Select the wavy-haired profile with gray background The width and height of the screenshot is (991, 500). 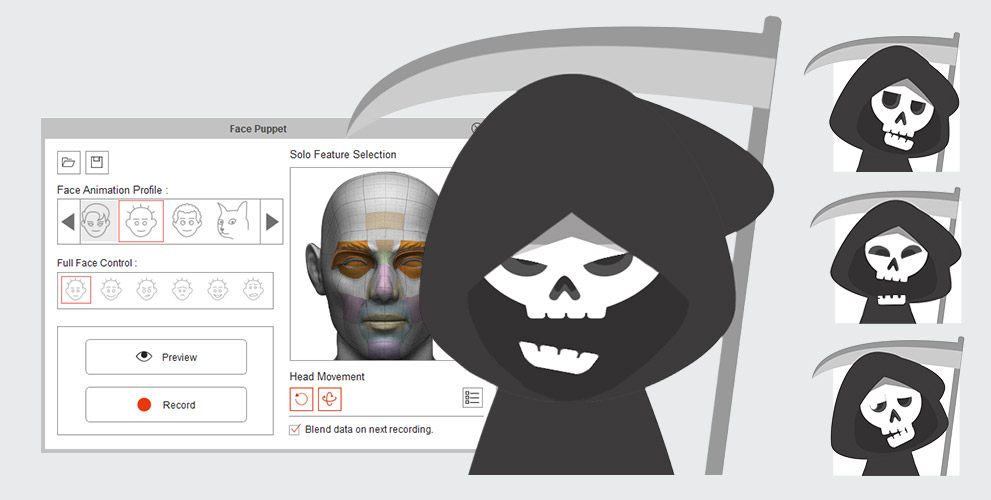pos(98,222)
